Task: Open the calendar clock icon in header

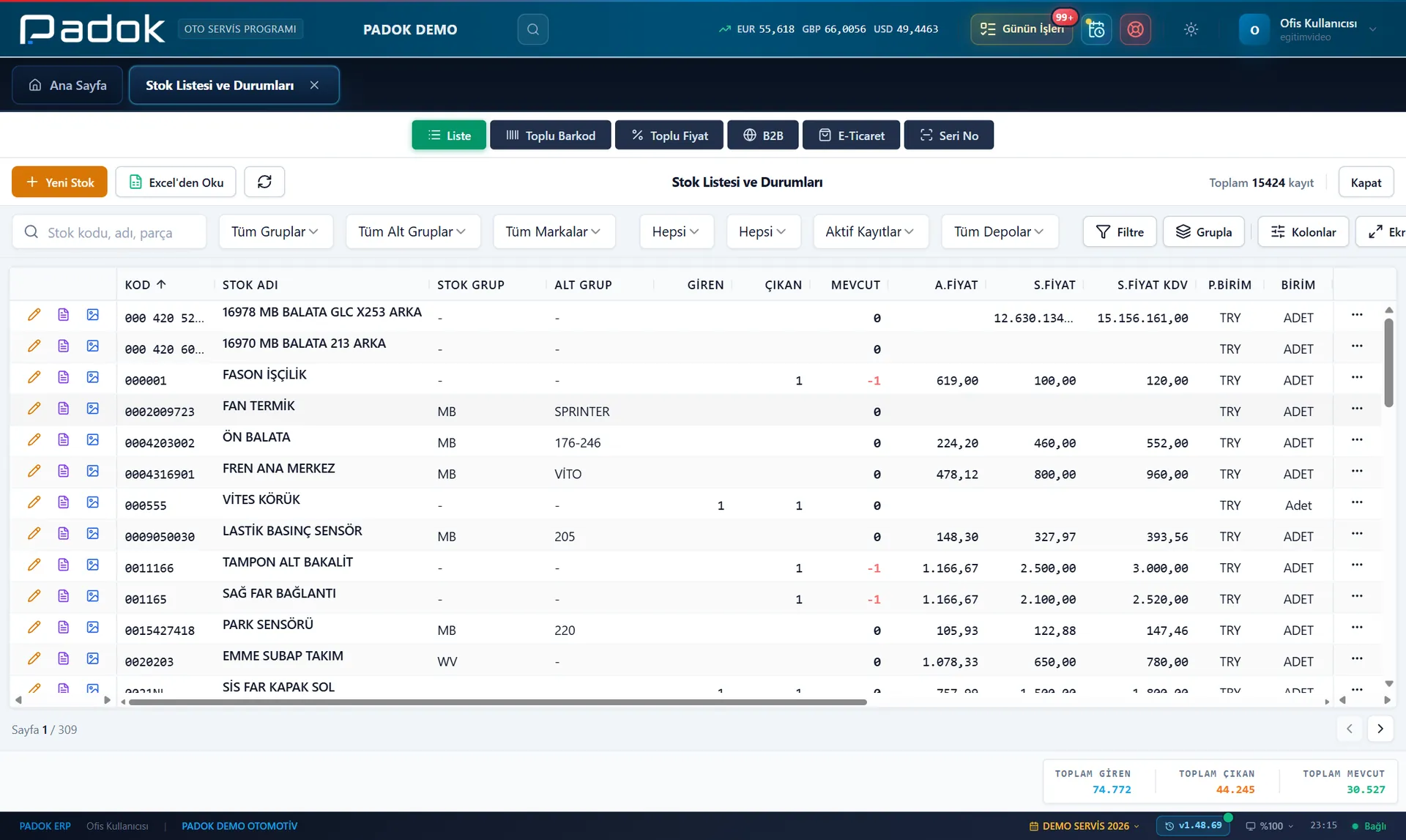Action: pyautogui.click(x=1096, y=29)
